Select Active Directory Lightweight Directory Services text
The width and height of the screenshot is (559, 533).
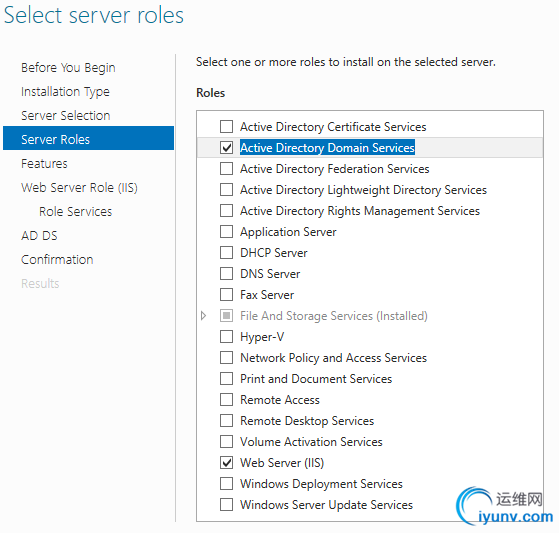click(363, 190)
